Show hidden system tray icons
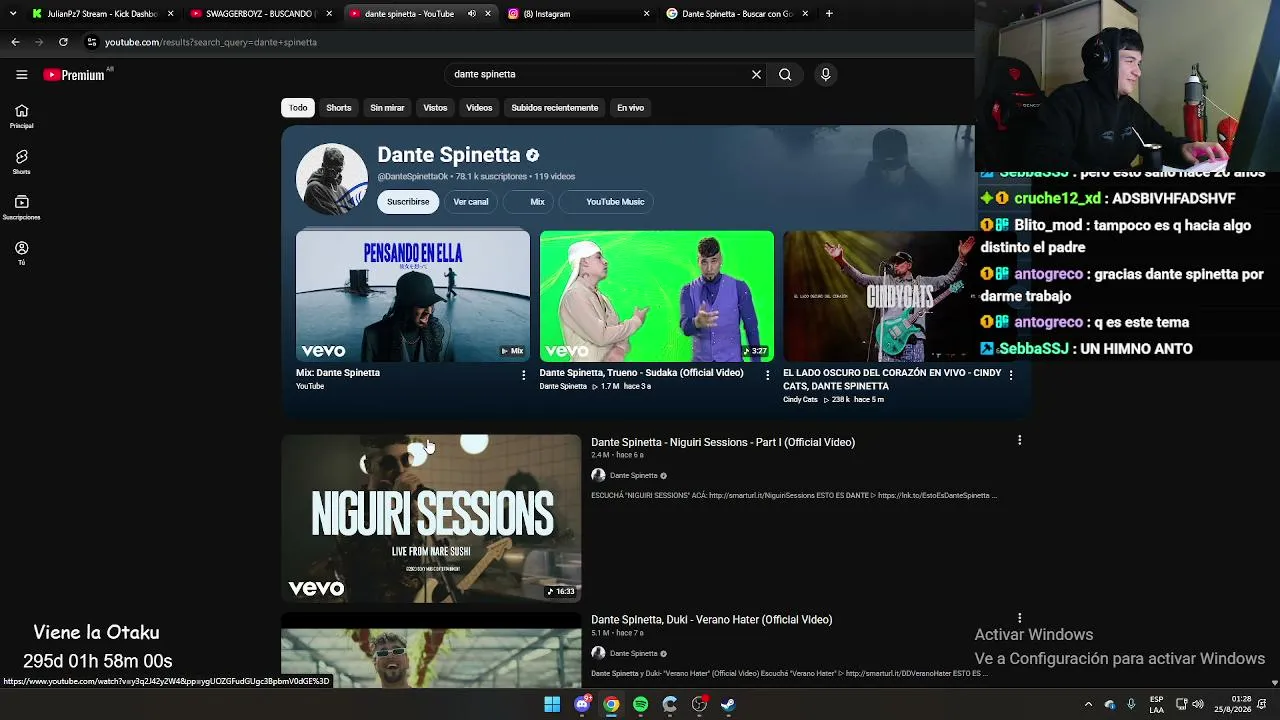The image size is (1280, 720). click(x=1088, y=704)
